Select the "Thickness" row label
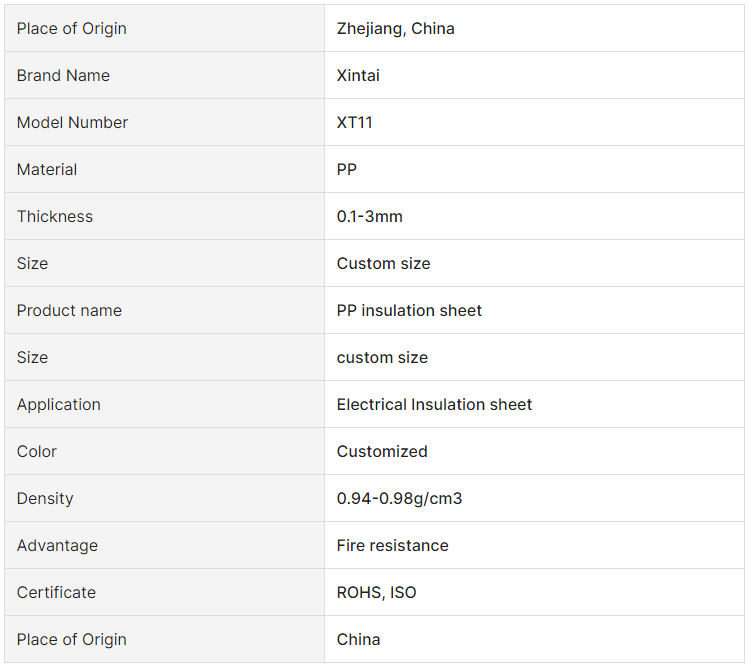The height and width of the screenshot is (665, 751). (x=55, y=216)
